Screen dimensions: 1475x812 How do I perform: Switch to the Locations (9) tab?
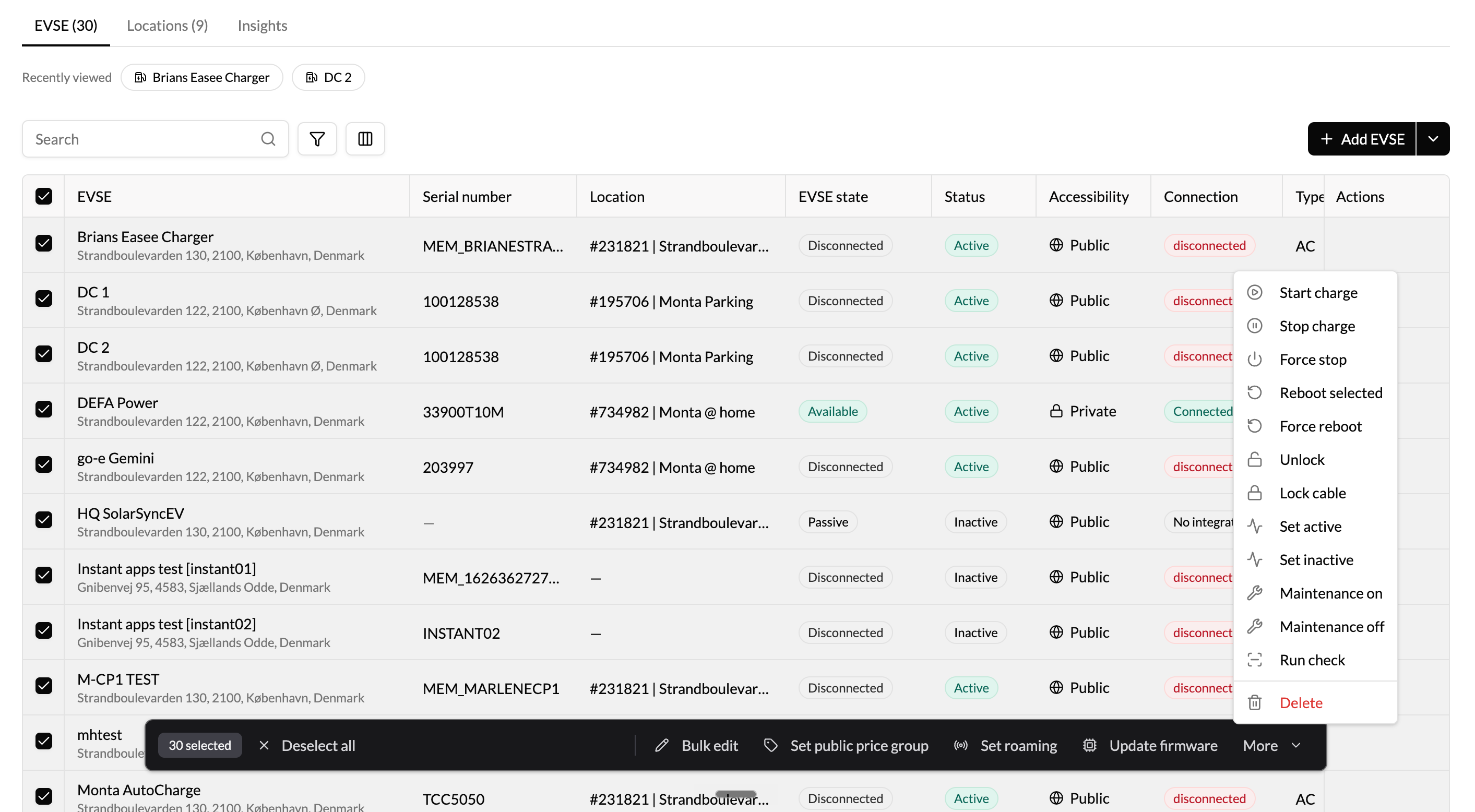tap(167, 26)
